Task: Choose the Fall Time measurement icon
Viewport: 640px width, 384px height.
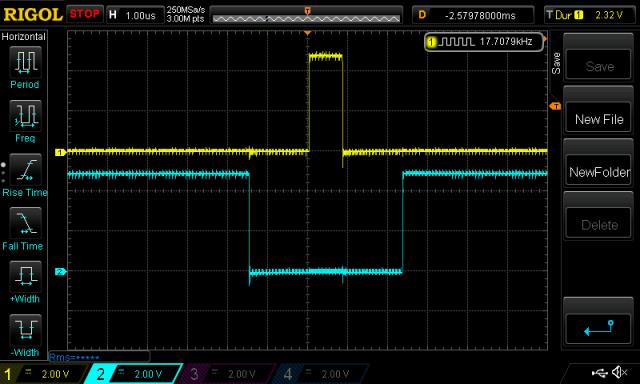Action: point(25,223)
